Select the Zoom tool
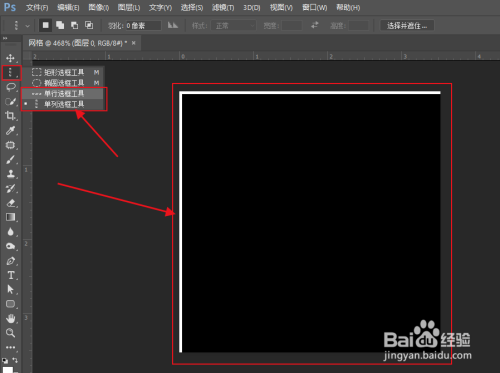Image resolution: width=500 pixels, height=373 pixels. coord(10,333)
